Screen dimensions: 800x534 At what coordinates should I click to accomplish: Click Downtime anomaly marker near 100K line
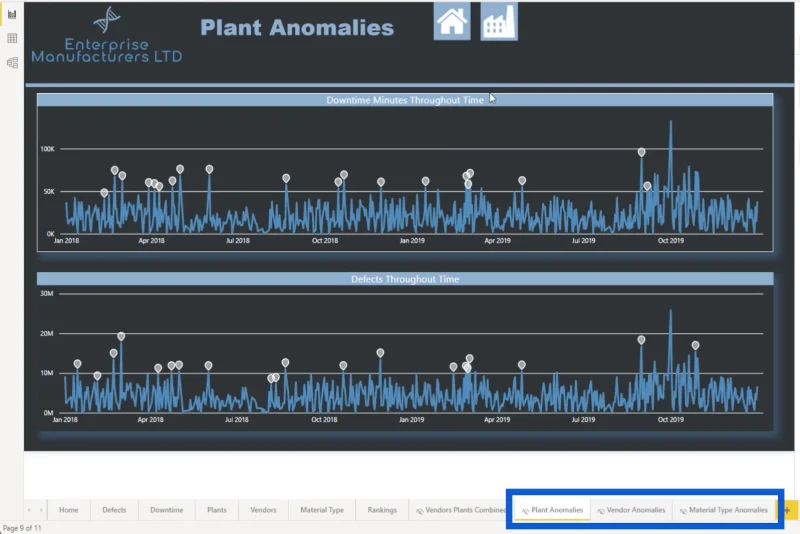(641, 152)
